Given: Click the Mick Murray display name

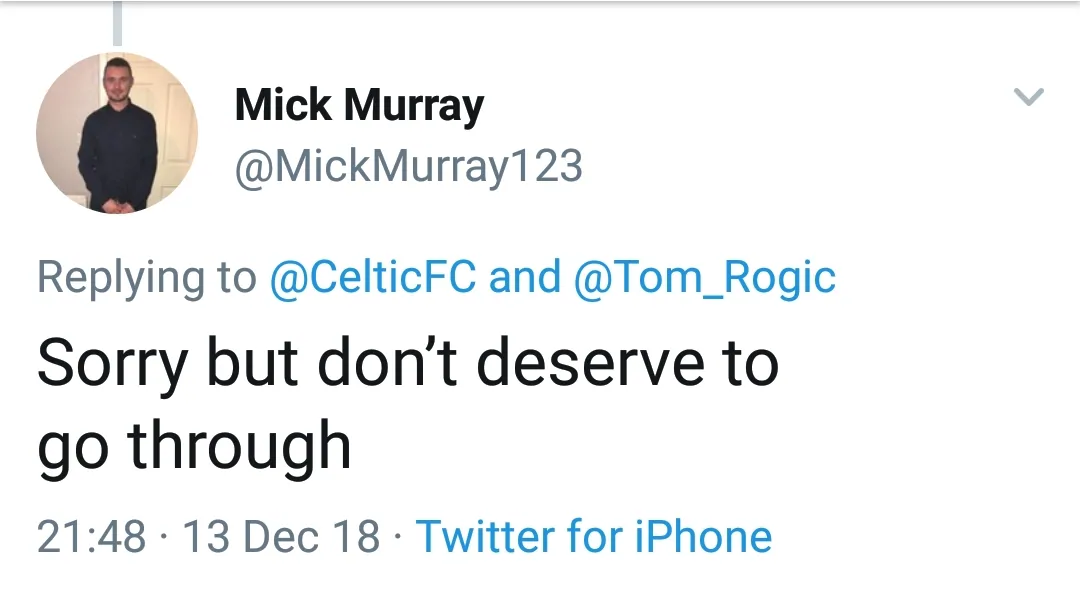Looking at the screenshot, I should point(359,106).
